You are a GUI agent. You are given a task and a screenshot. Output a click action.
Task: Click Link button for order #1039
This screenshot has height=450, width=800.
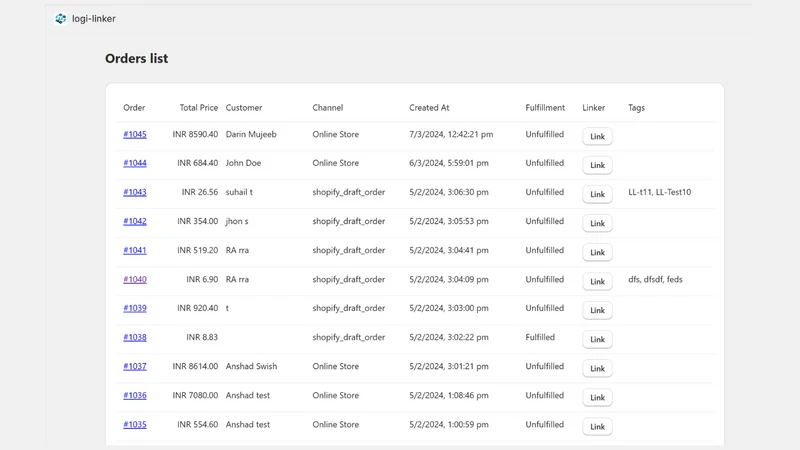[597, 310]
